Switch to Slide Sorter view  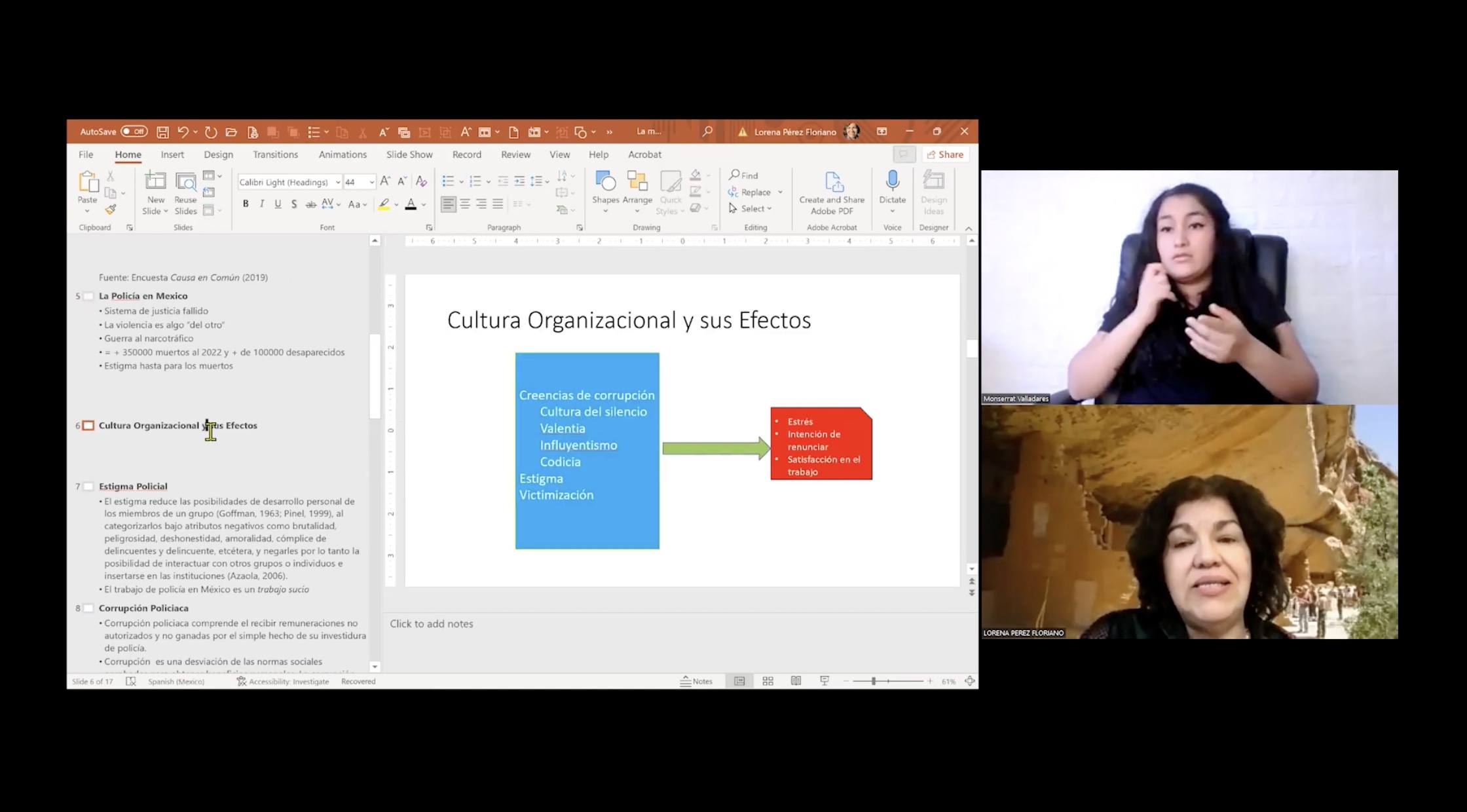(x=768, y=681)
